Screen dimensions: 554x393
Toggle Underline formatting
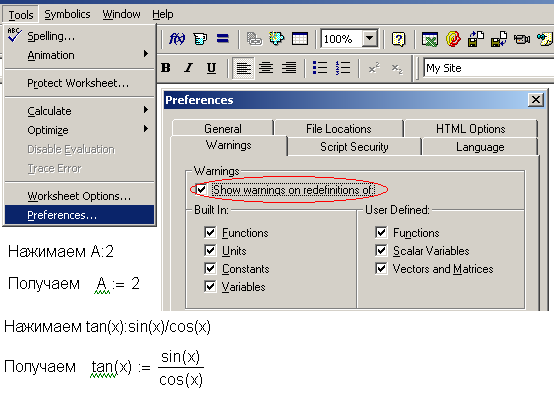pyautogui.click(x=211, y=68)
